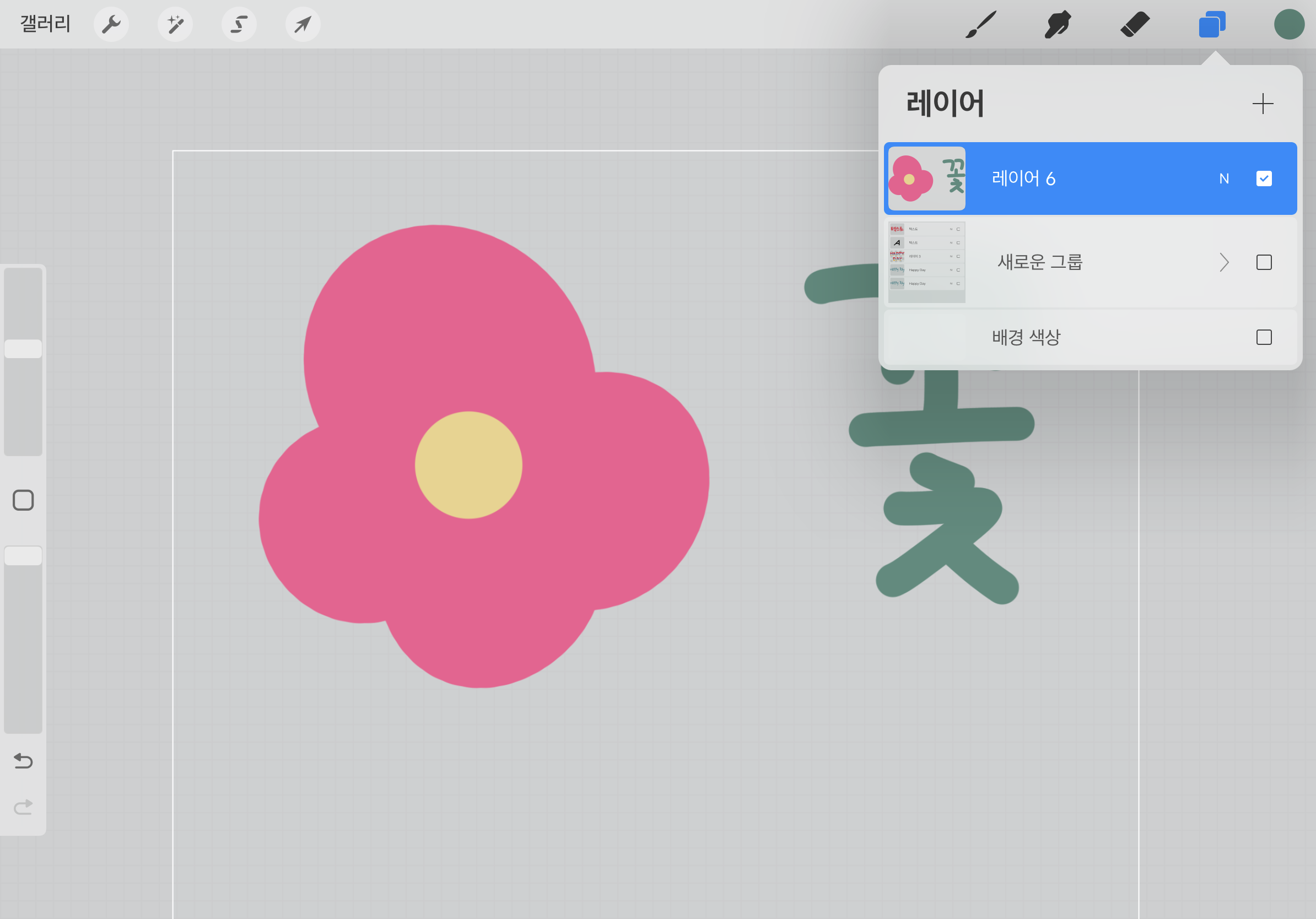Toggle visibility of 레이어 6
Image resolution: width=1316 pixels, height=919 pixels.
click(1264, 179)
